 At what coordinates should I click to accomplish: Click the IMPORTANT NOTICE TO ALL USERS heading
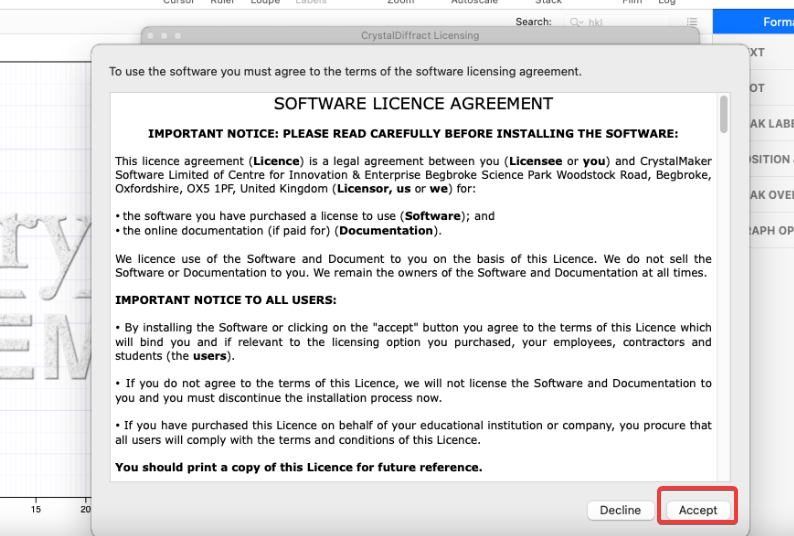225,300
